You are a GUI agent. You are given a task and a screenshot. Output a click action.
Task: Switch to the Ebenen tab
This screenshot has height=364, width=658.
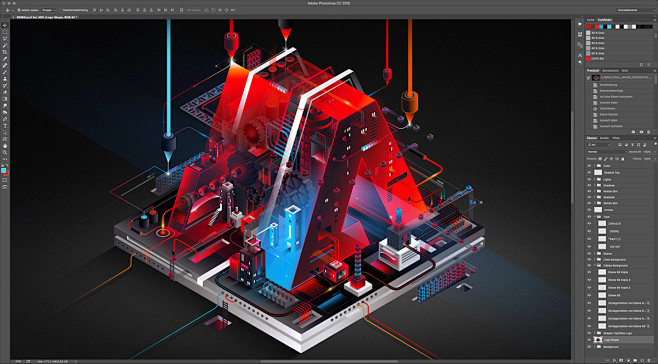592,138
